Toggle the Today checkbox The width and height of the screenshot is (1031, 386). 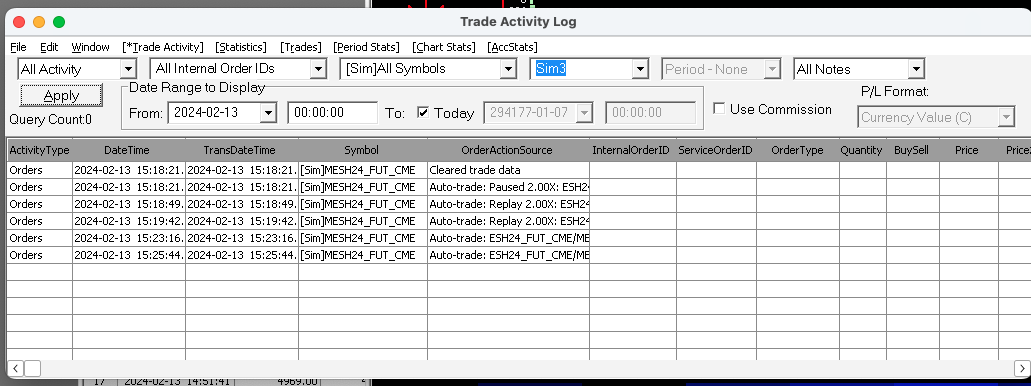pyautogui.click(x=423, y=112)
